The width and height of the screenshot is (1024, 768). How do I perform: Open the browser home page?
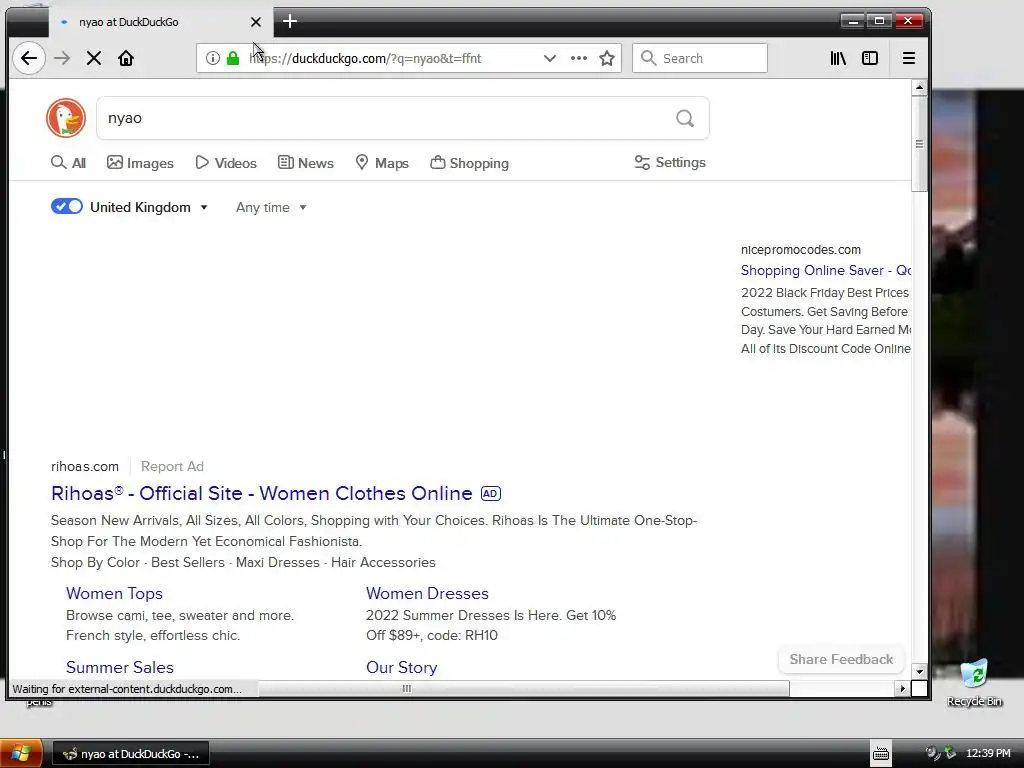125,58
